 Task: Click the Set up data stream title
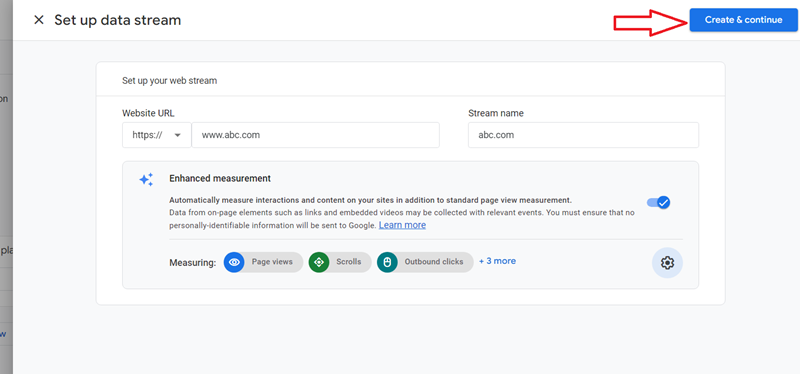tap(118, 20)
